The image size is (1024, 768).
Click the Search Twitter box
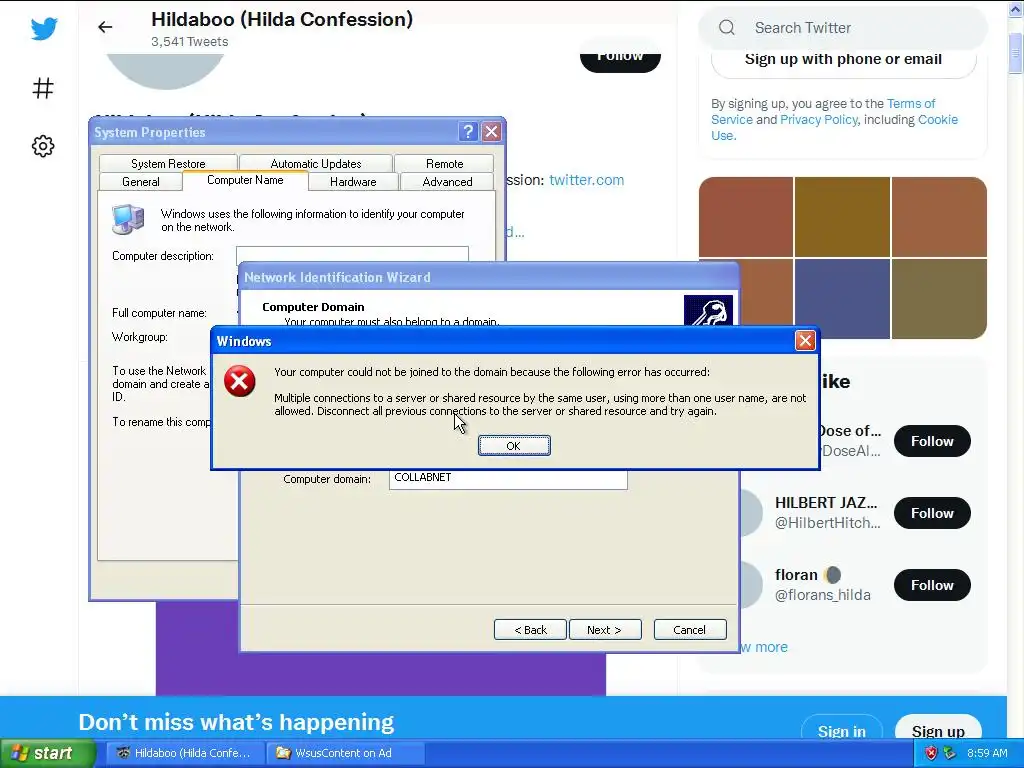[x=842, y=27]
